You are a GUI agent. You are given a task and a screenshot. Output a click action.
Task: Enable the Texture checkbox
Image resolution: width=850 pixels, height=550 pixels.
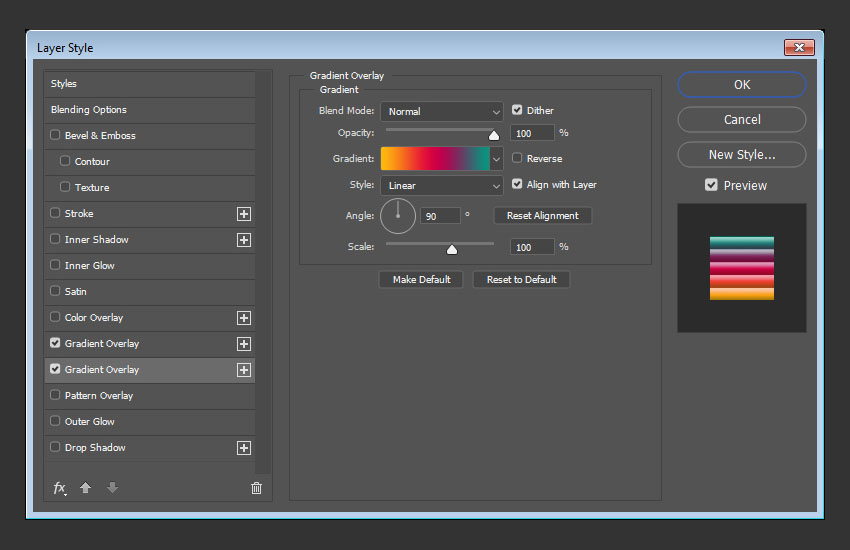click(x=65, y=186)
